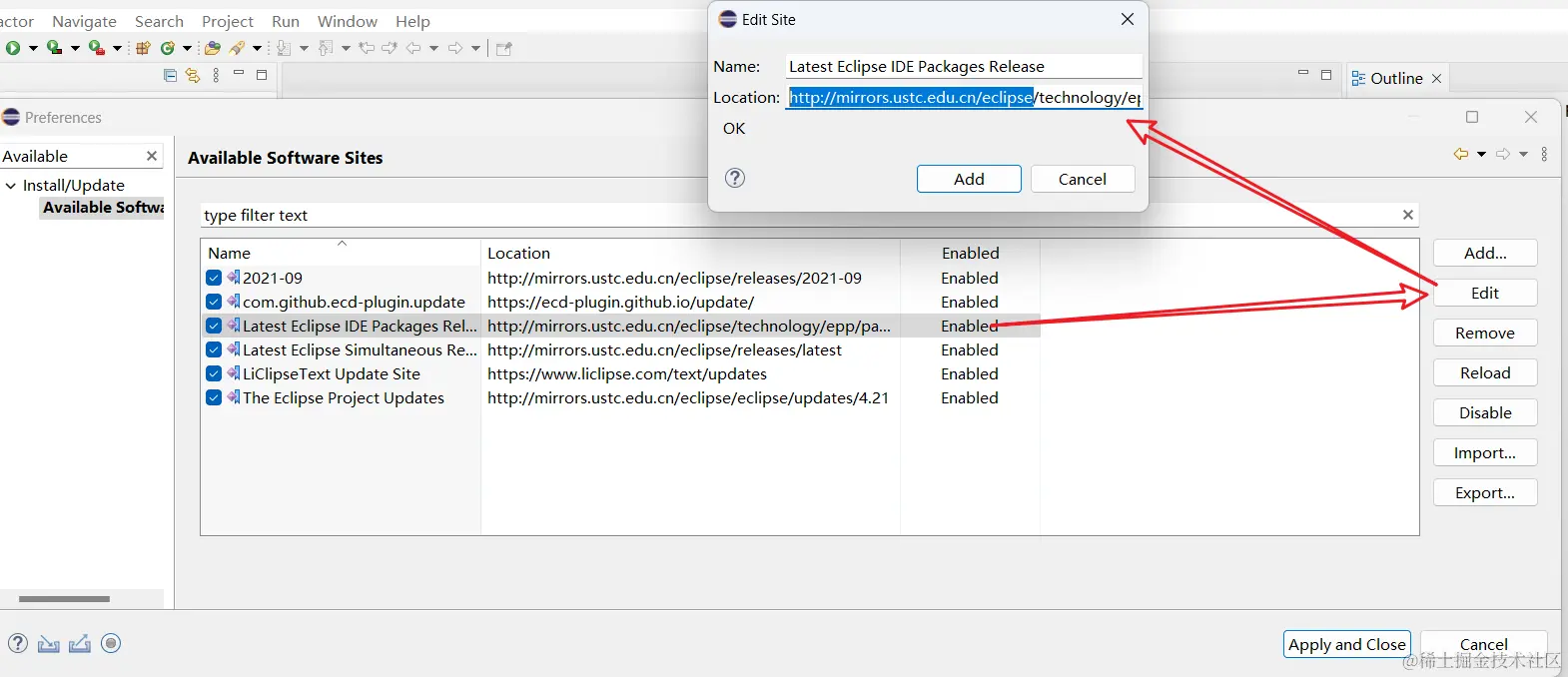
Task: Open the main toolbar Forward history dropdown
Action: click(475, 48)
